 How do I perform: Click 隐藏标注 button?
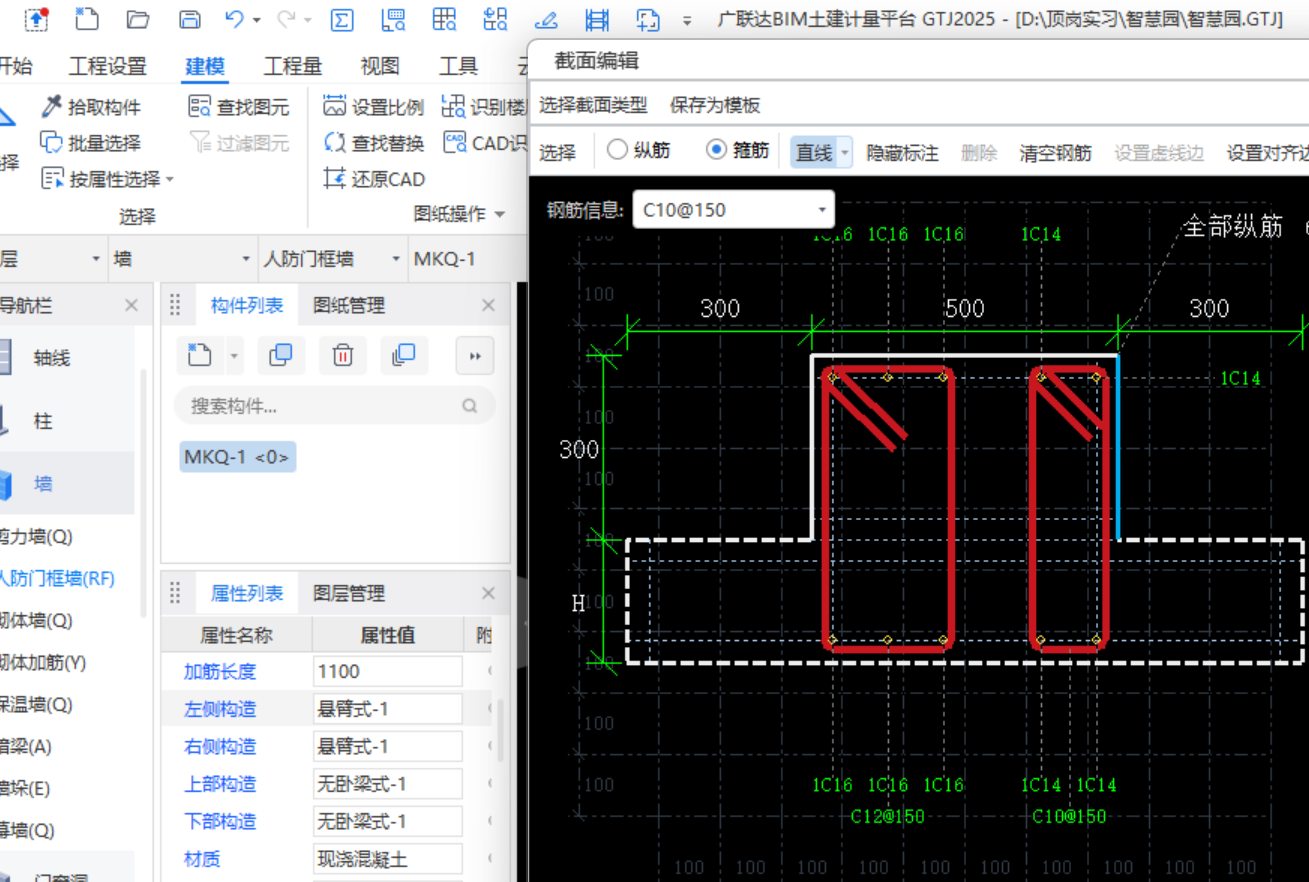[x=902, y=153]
